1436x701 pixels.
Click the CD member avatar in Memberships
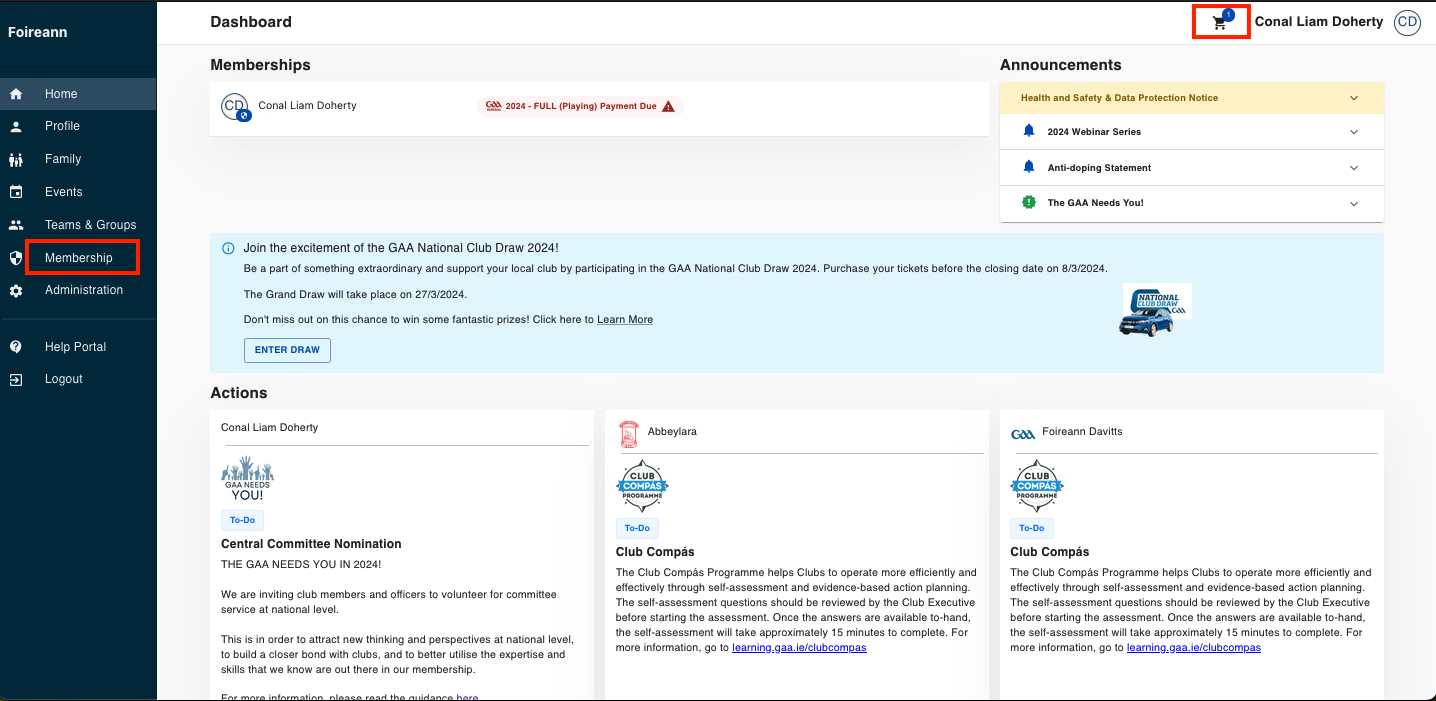tap(235, 106)
